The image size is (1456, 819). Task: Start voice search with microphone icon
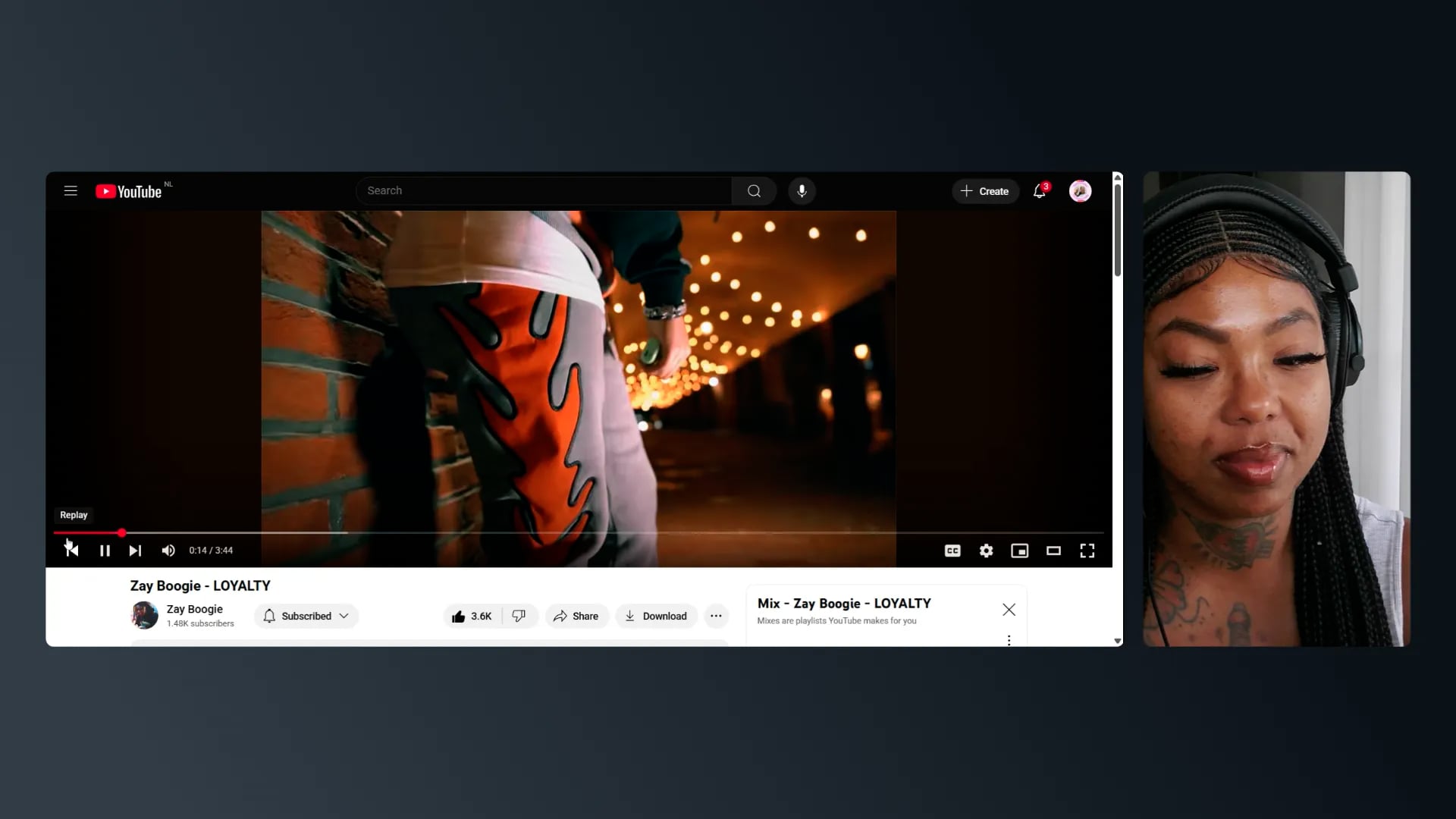802,191
